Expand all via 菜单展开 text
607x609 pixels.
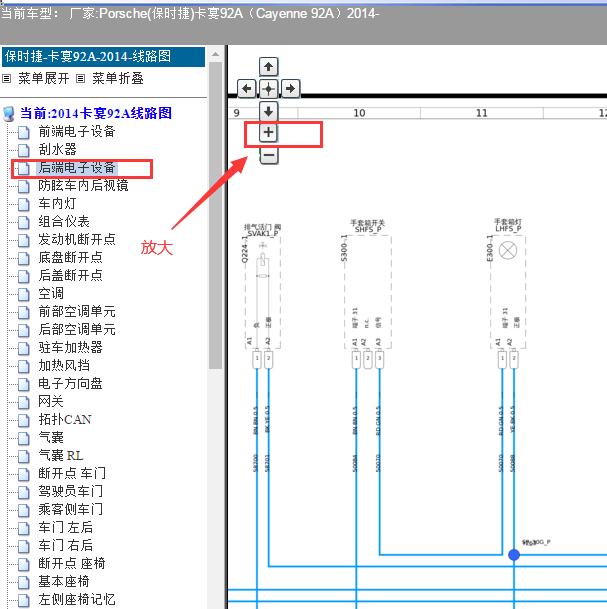(x=43, y=78)
